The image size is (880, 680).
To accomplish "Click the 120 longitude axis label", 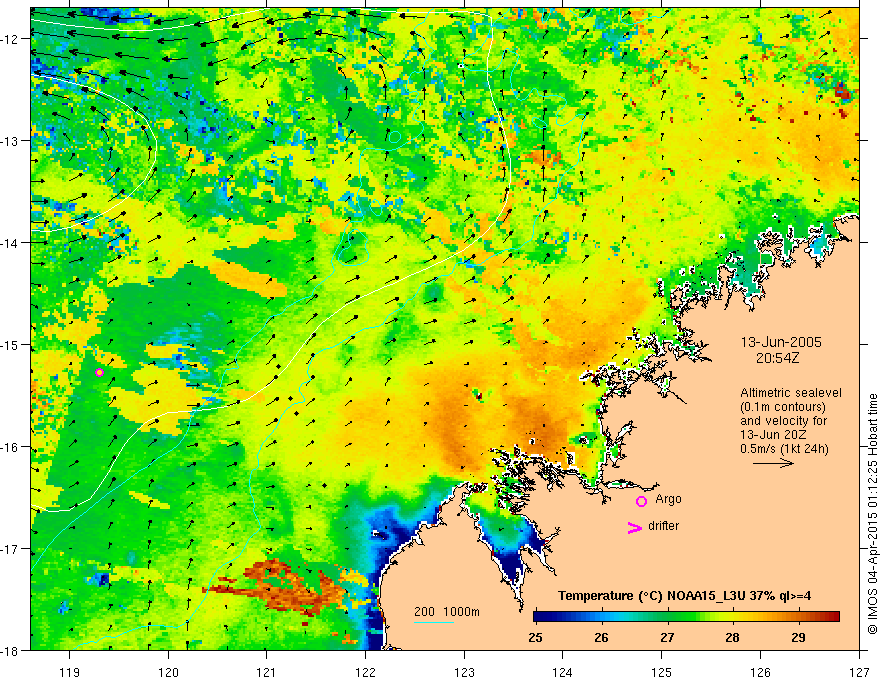I will (168, 672).
